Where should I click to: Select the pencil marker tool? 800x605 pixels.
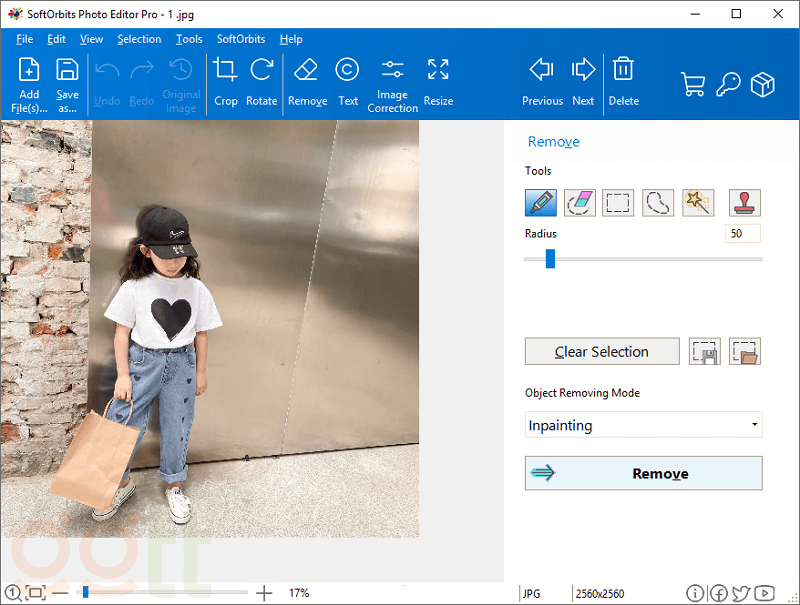coord(540,202)
